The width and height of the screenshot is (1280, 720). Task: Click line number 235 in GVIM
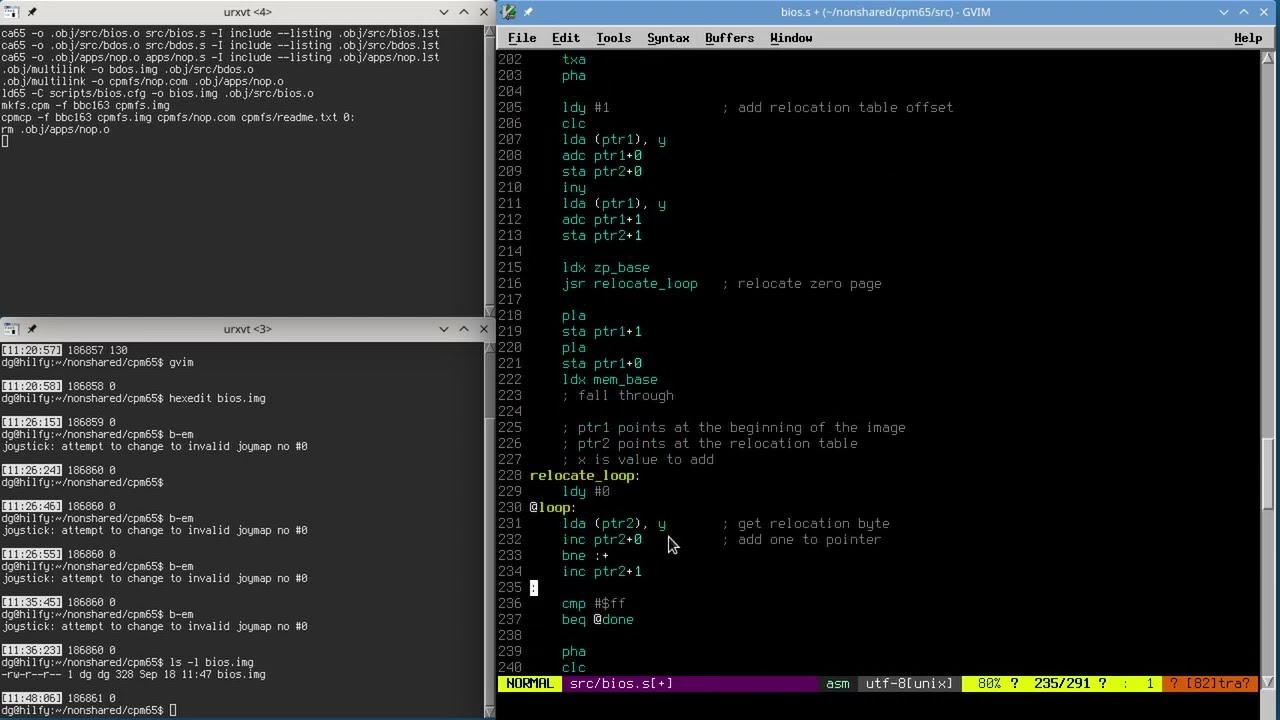pyautogui.click(x=510, y=588)
